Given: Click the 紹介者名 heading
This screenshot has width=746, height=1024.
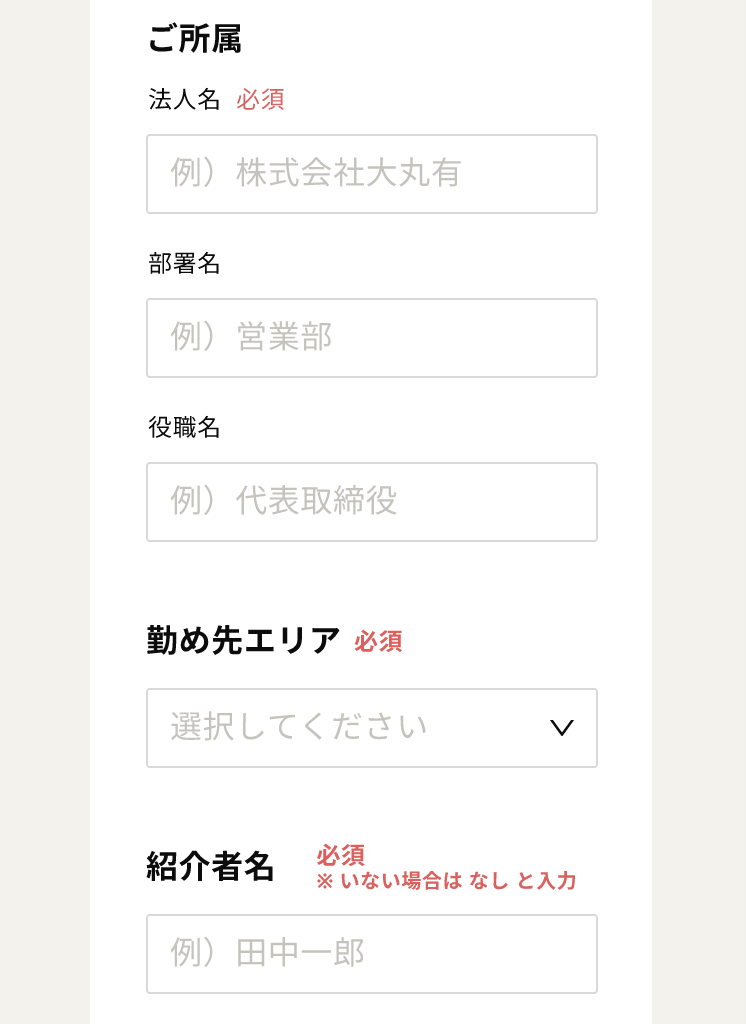Looking at the screenshot, I should pyautogui.click(x=210, y=866).
